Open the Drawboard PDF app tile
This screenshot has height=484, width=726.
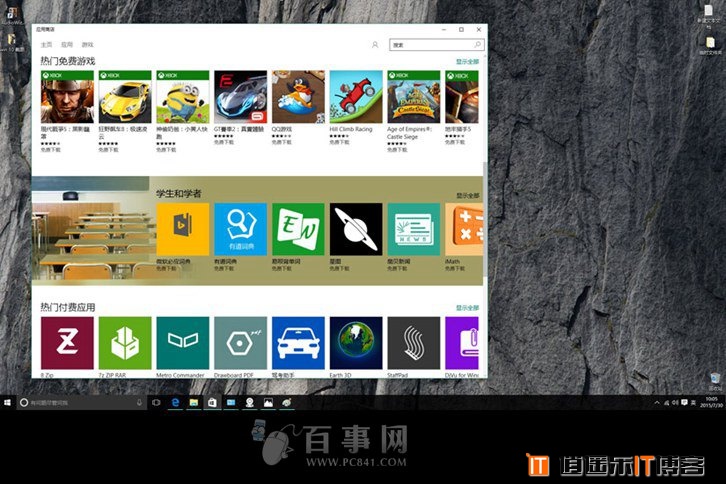click(x=240, y=343)
